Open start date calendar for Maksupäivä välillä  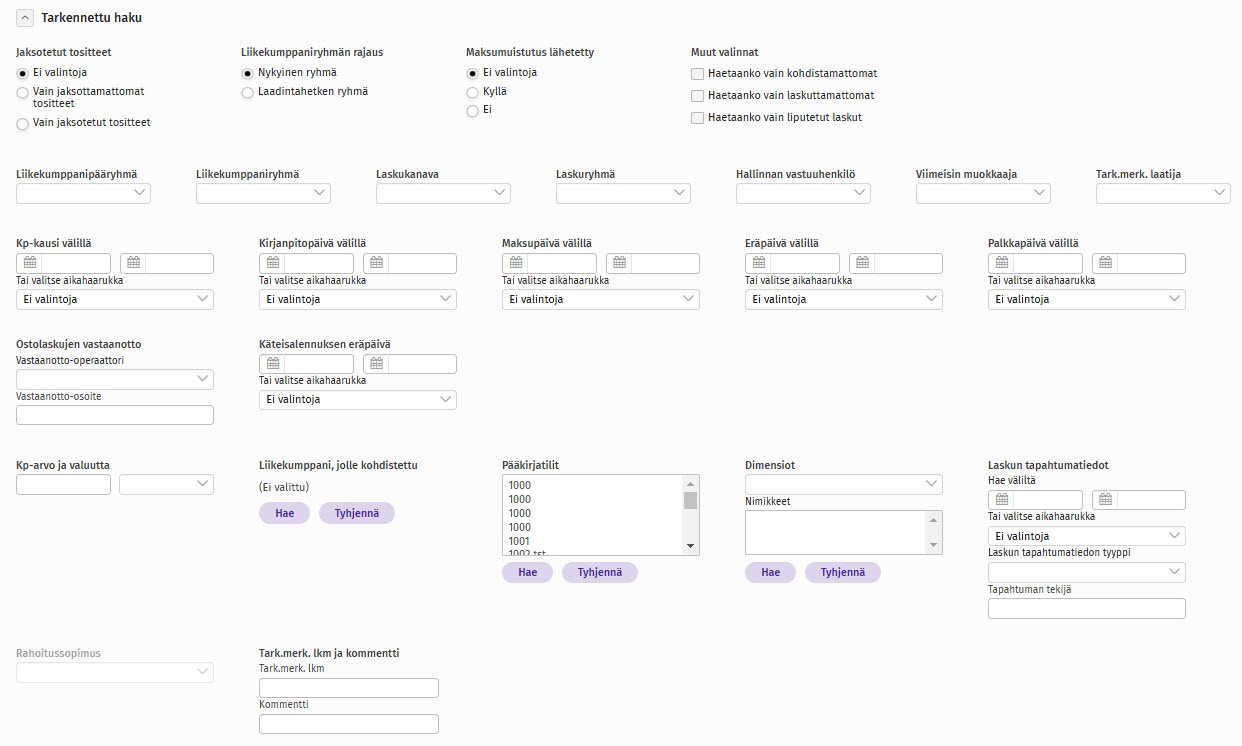[x=516, y=264]
